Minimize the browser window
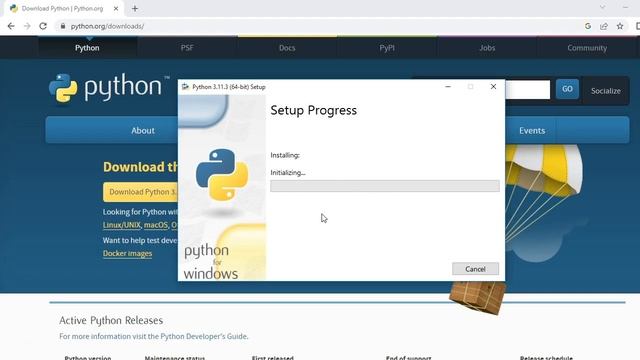640x360 pixels. coord(625,7)
